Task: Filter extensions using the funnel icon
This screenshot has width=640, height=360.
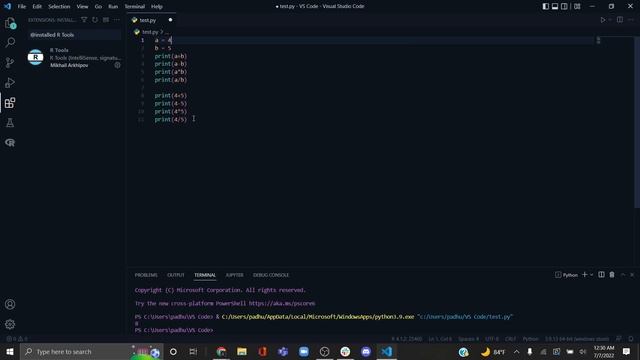Action: pyautogui.click(x=84, y=20)
